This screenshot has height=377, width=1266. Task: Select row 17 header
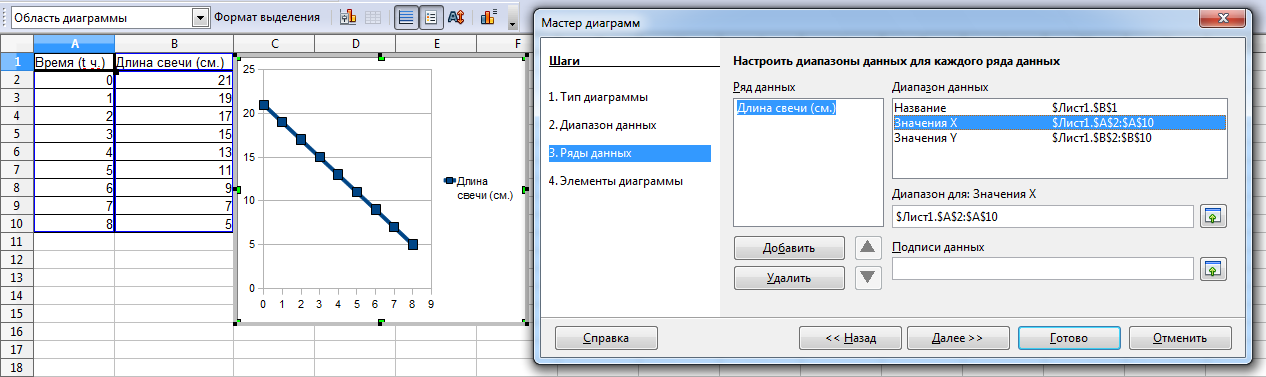coord(16,350)
